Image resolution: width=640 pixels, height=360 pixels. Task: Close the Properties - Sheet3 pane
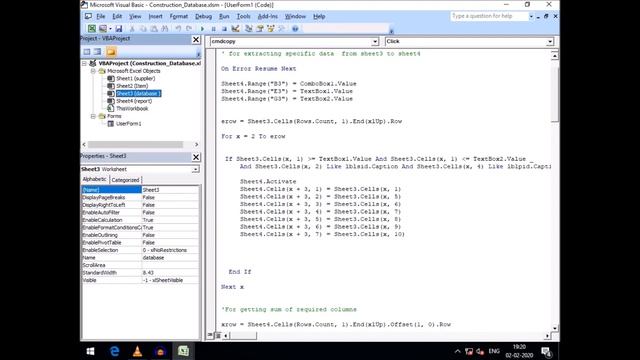pos(196,157)
